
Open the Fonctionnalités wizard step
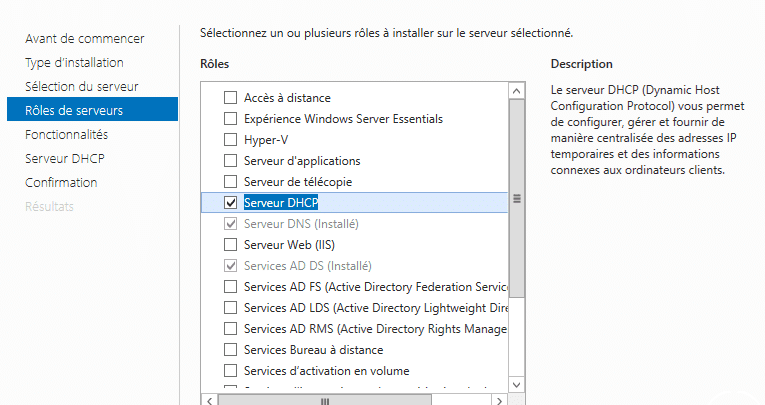pos(67,134)
